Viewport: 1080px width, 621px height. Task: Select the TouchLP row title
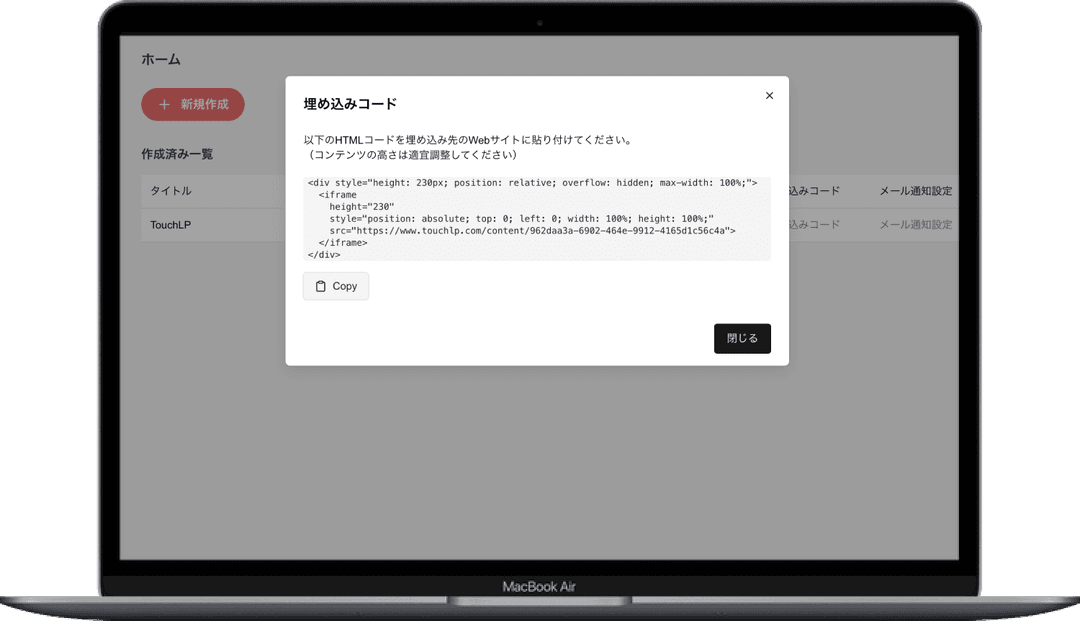[x=170, y=225]
